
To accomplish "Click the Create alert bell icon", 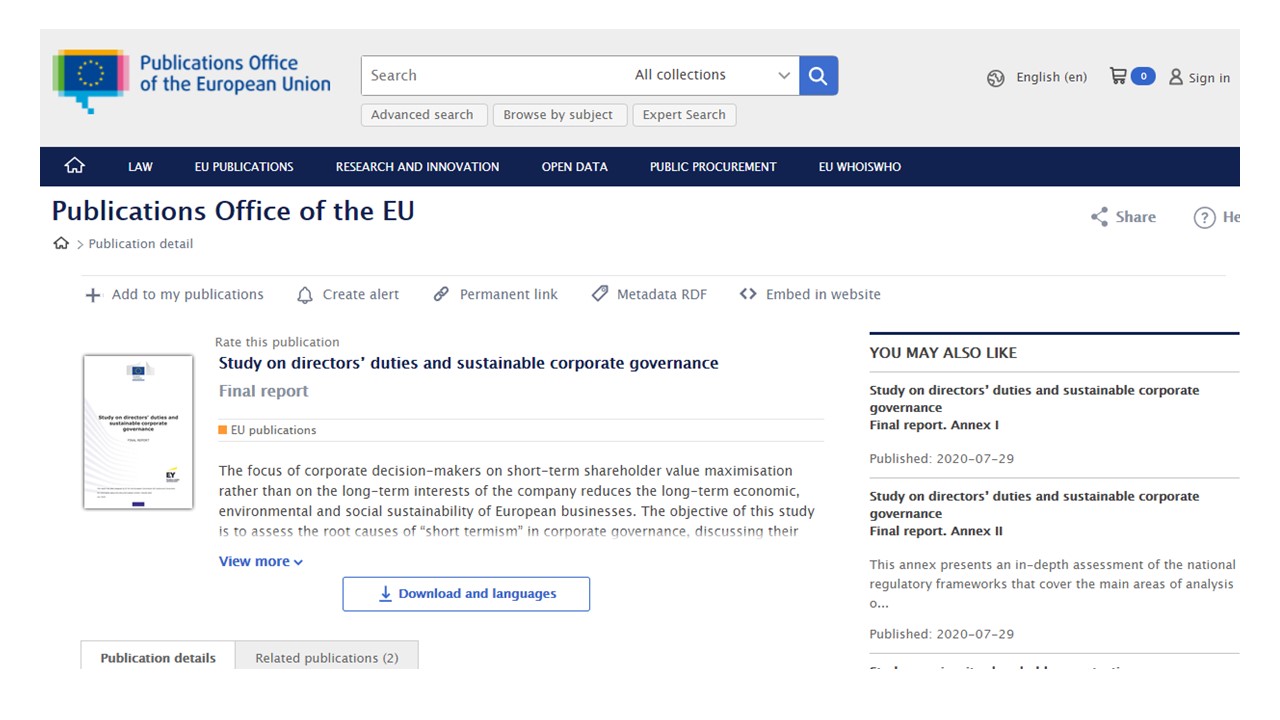I will [305, 295].
